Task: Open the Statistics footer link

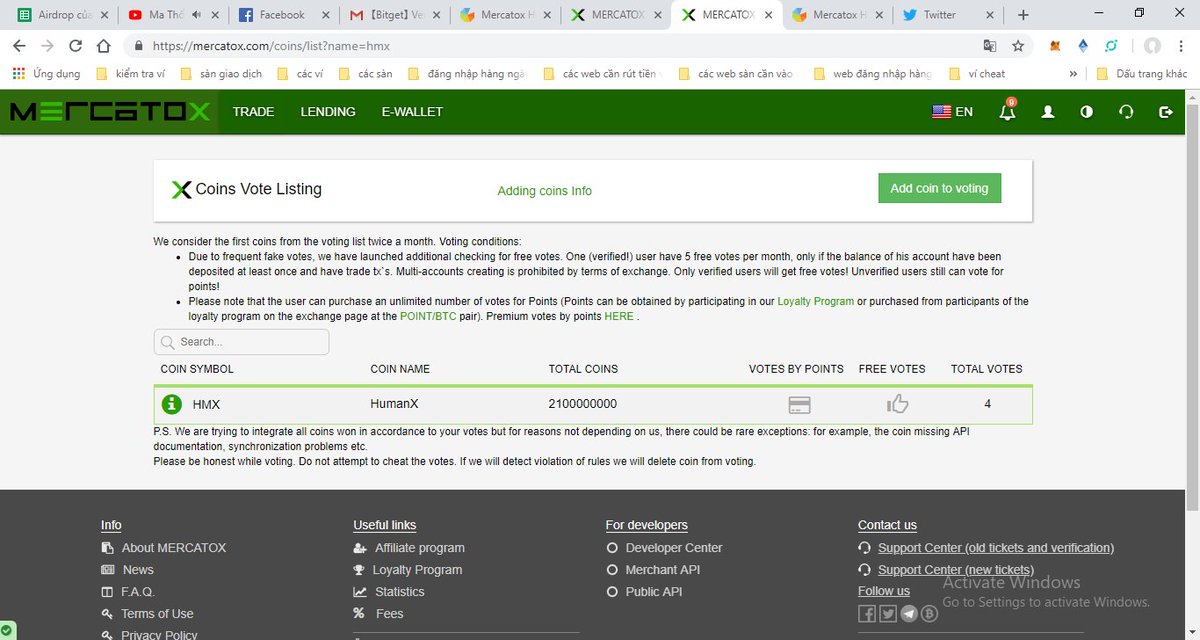Action: (x=400, y=592)
